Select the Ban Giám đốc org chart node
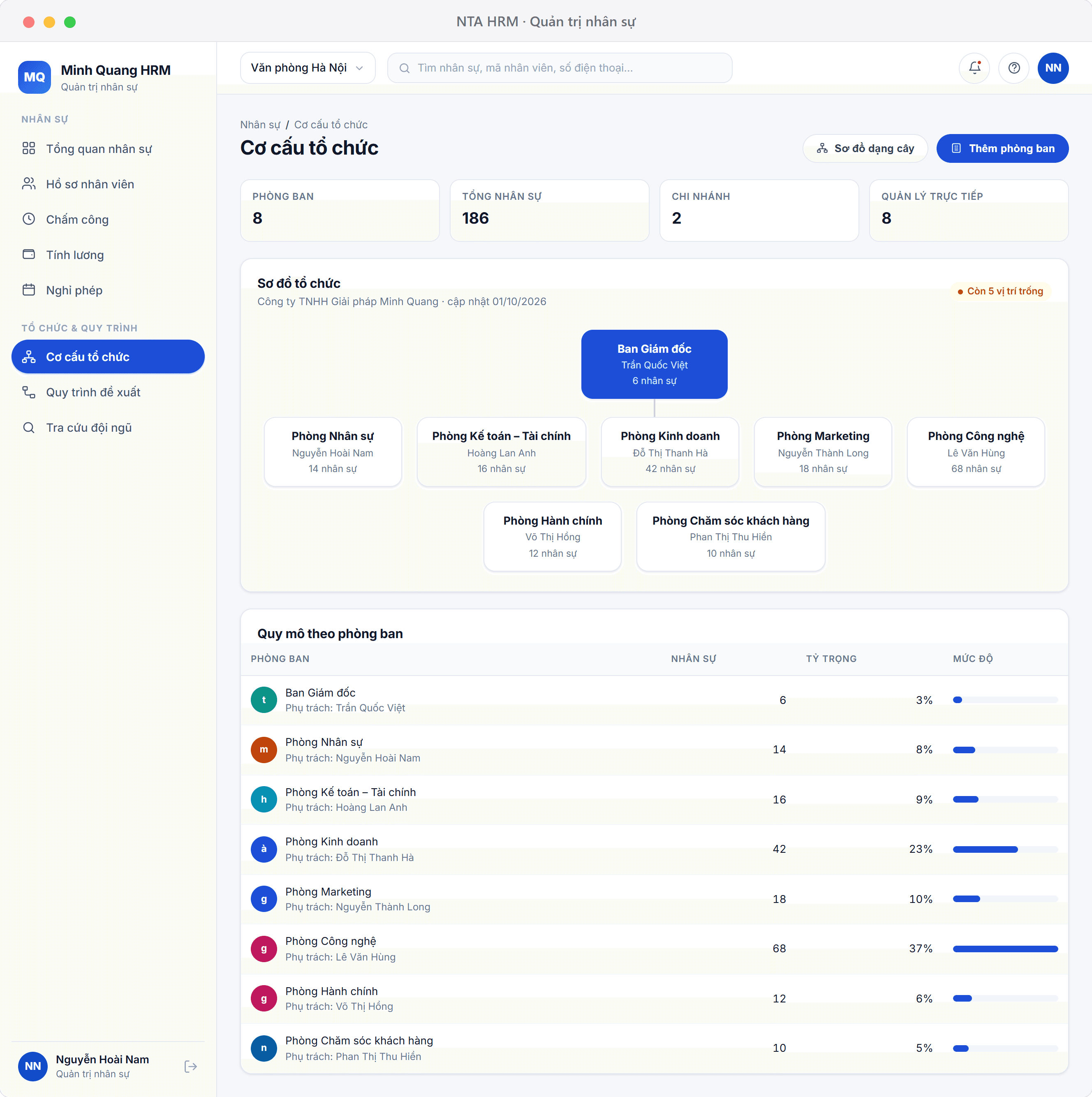Screen dimensions: 1092x1097 [x=654, y=364]
